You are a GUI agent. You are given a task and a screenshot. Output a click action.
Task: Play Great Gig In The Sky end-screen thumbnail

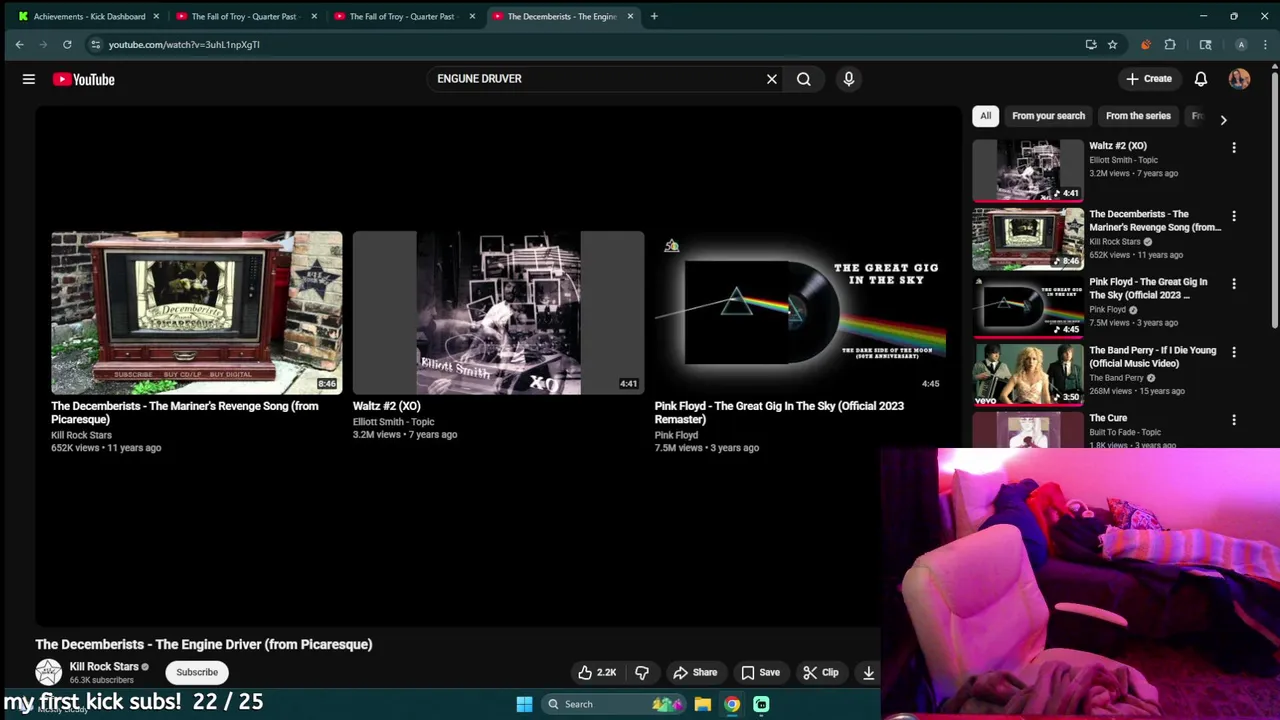tap(800, 313)
